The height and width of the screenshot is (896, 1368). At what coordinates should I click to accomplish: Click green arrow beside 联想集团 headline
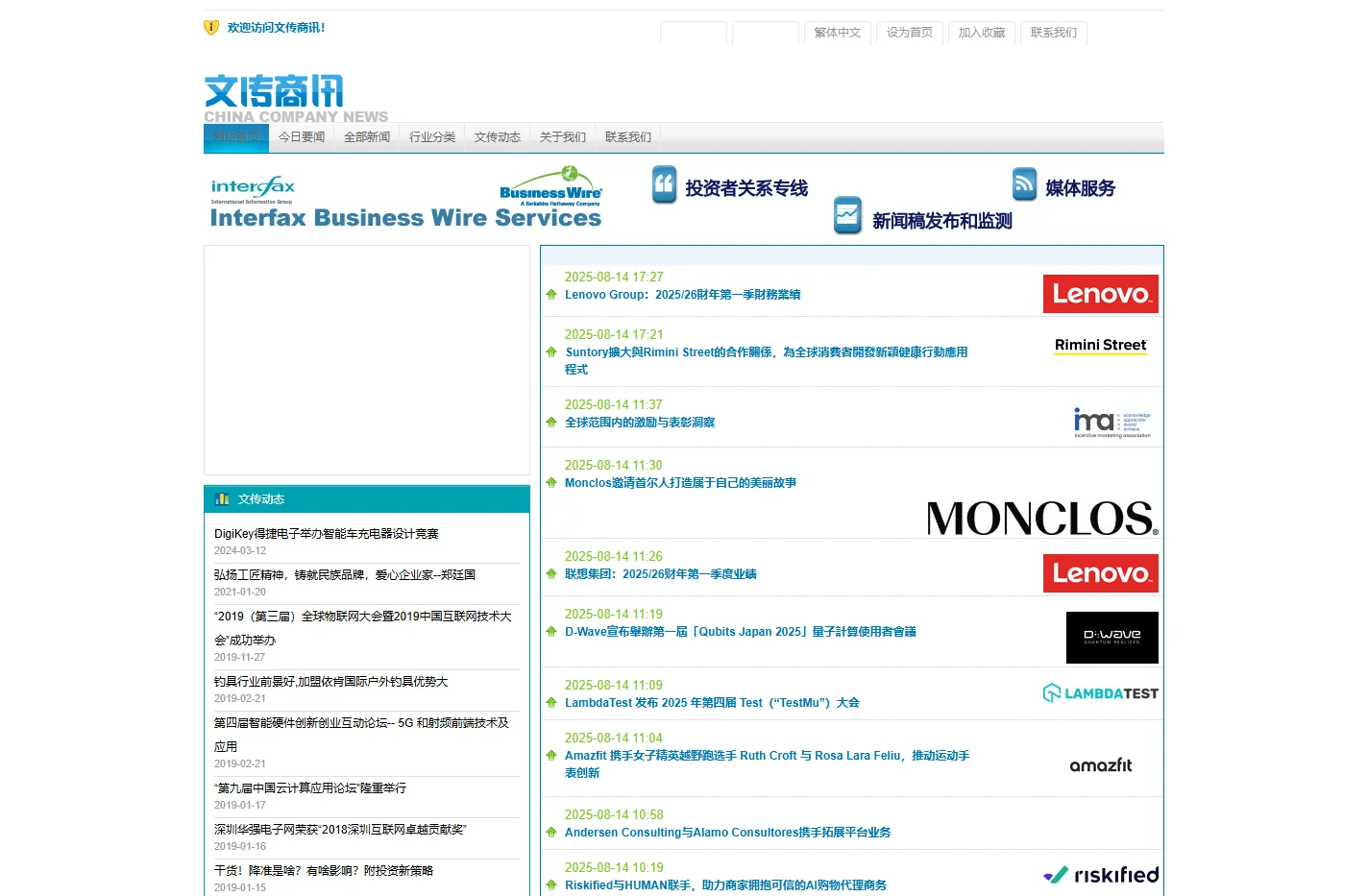pos(551,574)
